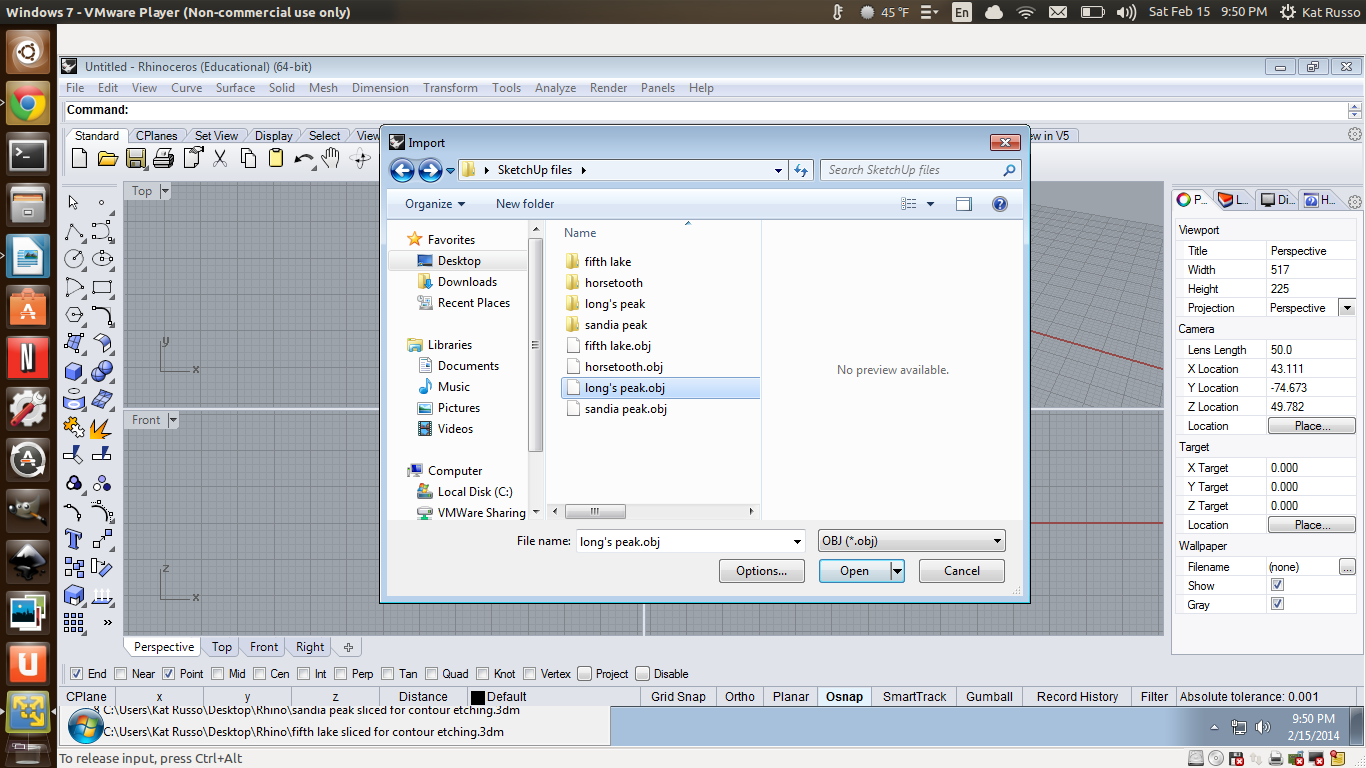Viewport: 1366px width, 768px height.
Task: Toggle Grid Snap in status bar
Action: 678,697
